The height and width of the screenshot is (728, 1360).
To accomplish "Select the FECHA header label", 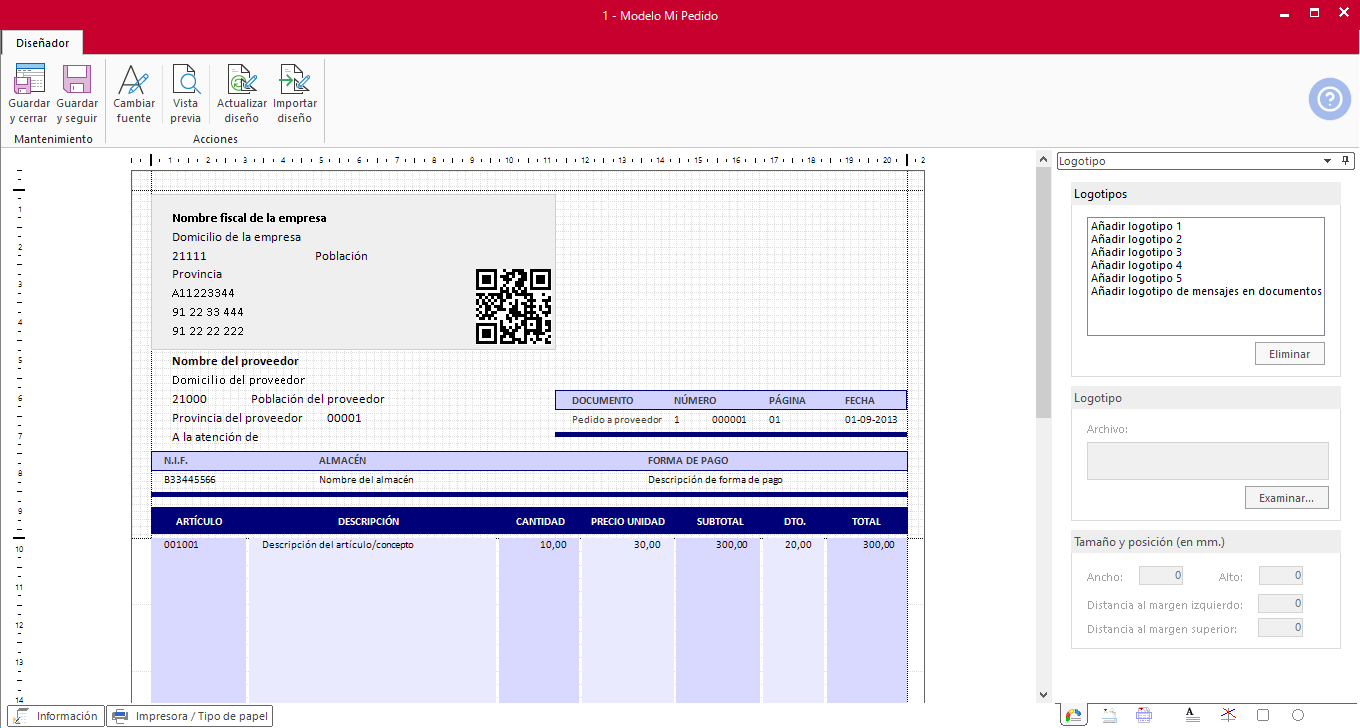I will click(x=859, y=400).
